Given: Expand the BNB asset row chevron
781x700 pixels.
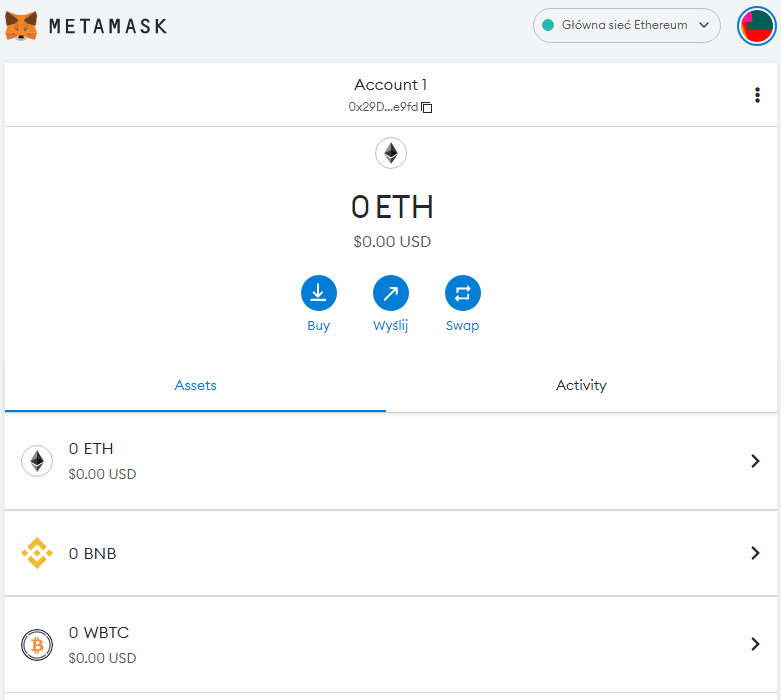Looking at the screenshot, I should click(x=755, y=553).
